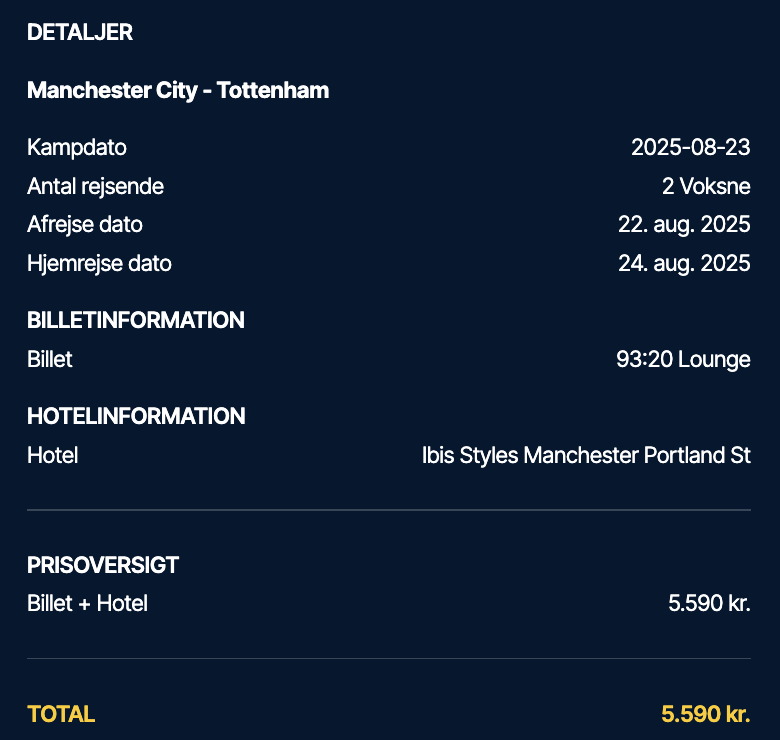
Task: Click the DETALJER heading
Action: (x=80, y=32)
